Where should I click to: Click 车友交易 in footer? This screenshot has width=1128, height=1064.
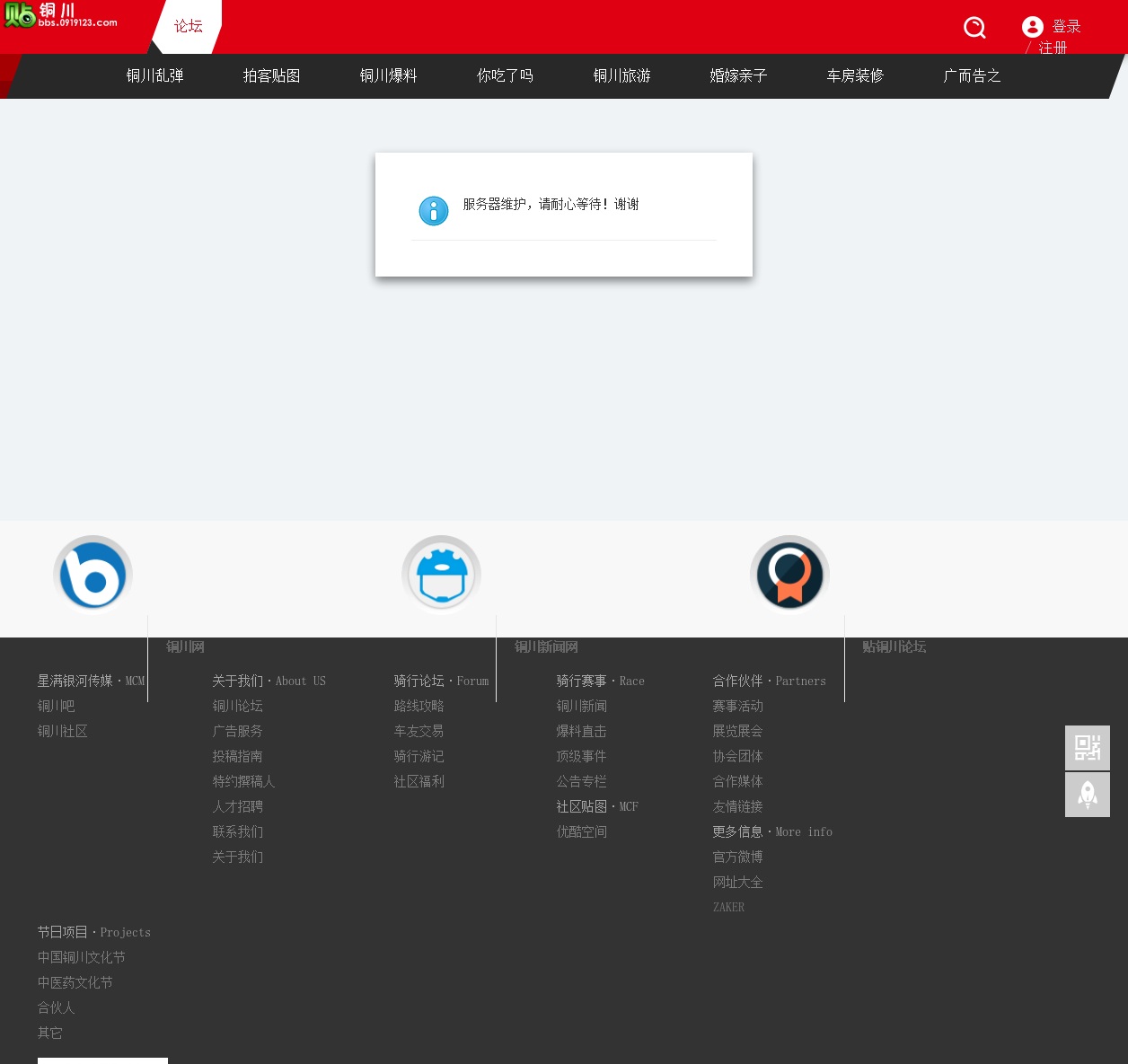pos(419,732)
